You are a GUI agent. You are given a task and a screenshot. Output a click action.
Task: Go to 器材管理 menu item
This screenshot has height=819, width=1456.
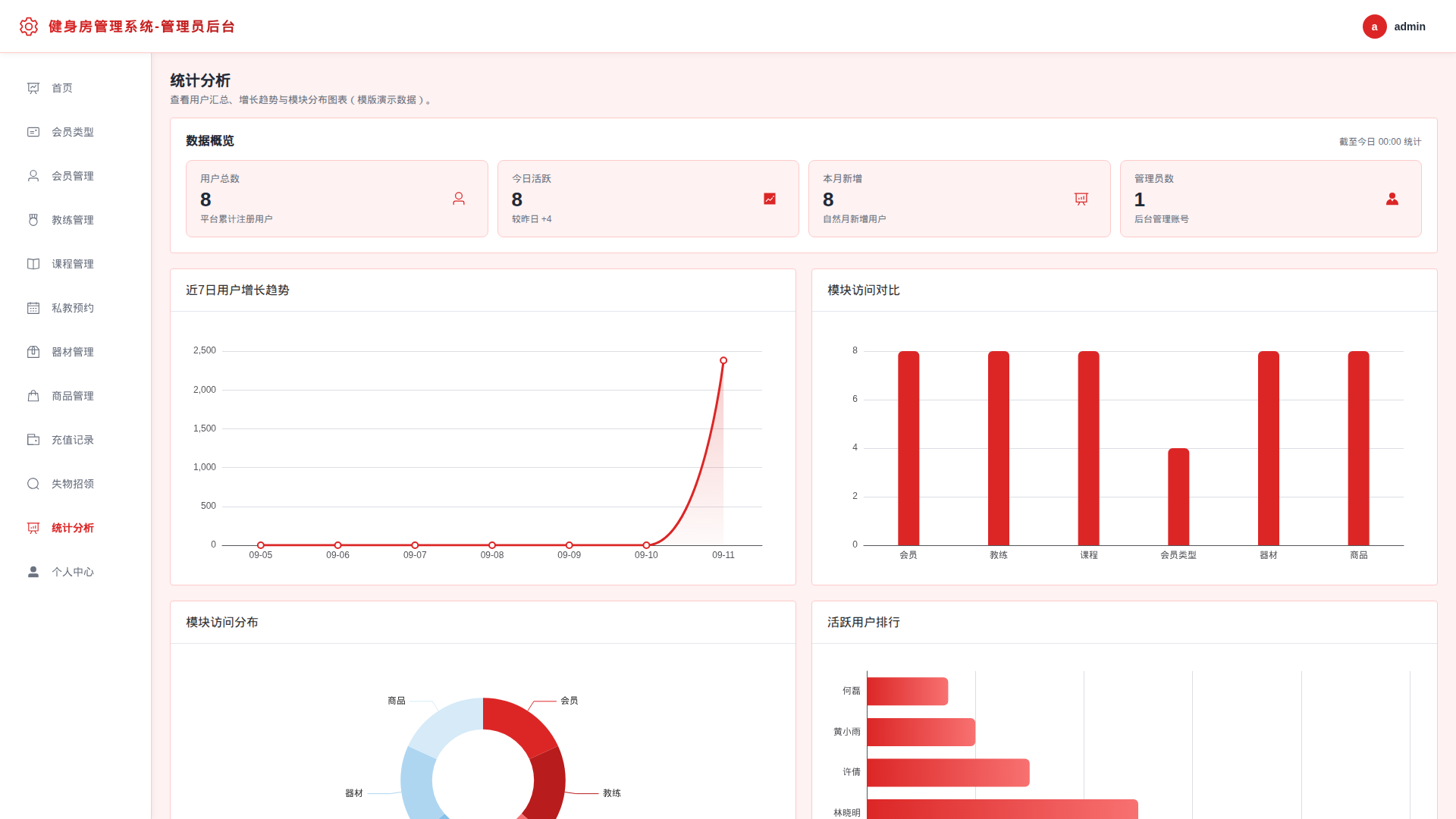coord(76,352)
